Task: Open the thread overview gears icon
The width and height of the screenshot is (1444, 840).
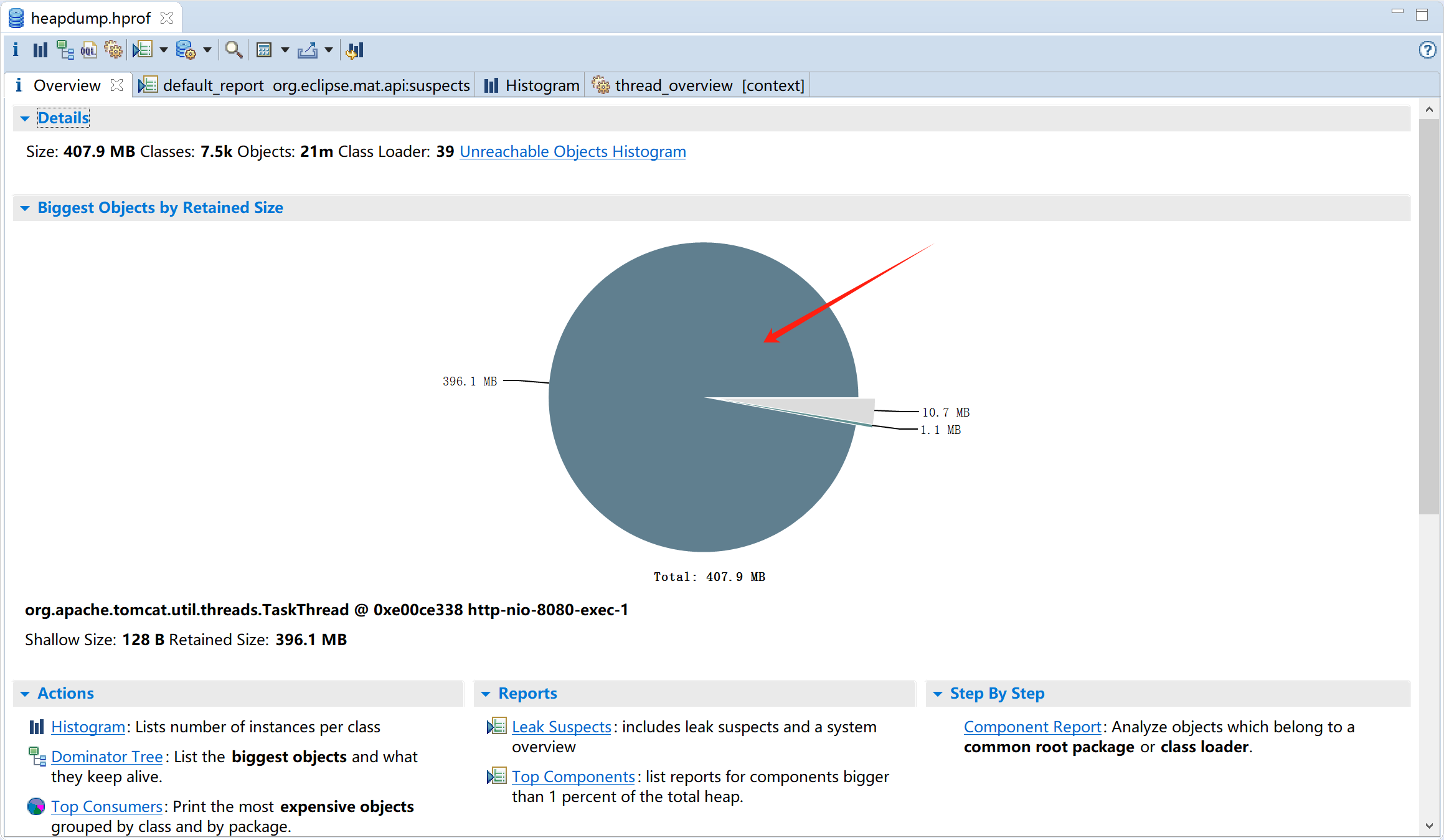Action: coord(113,50)
